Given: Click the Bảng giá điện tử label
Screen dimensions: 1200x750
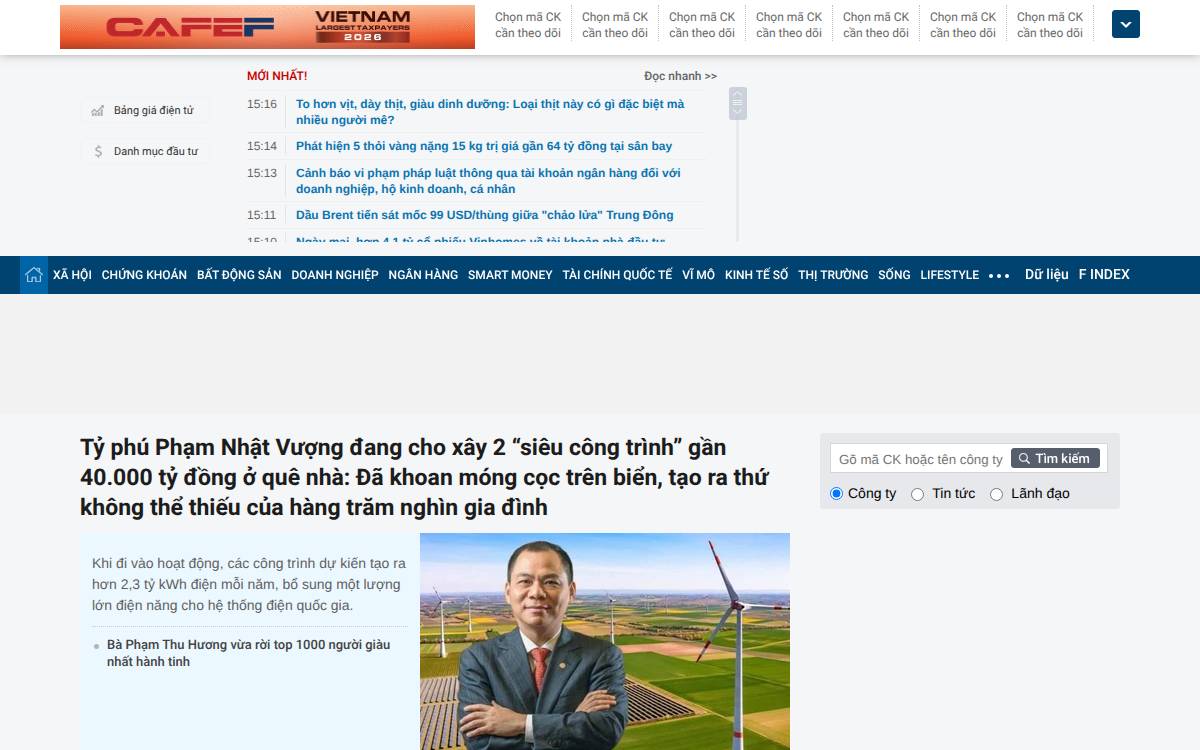Looking at the screenshot, I should point(154,111).
